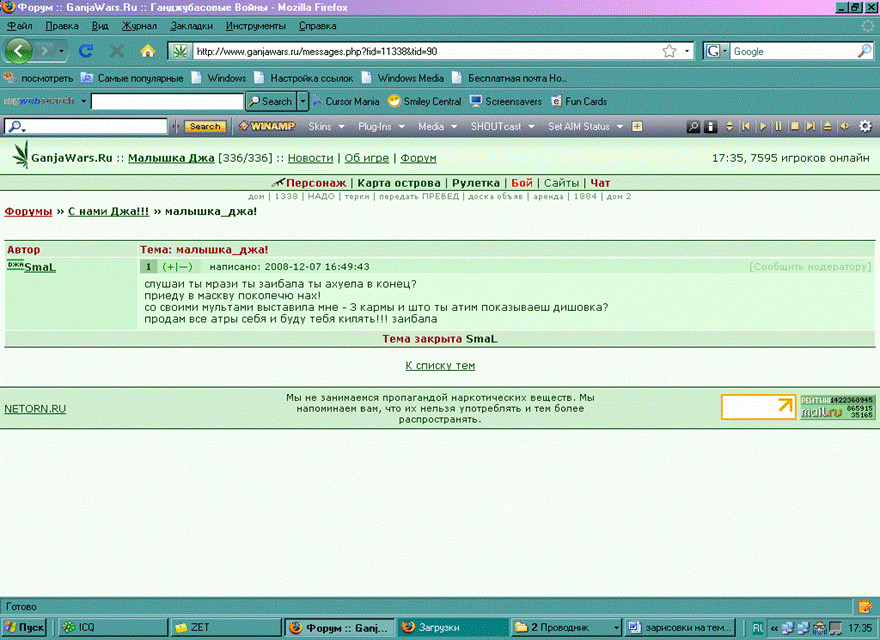Switch to Загрузки taskbar window
This screenshot has height=640, width=880.
452,627
